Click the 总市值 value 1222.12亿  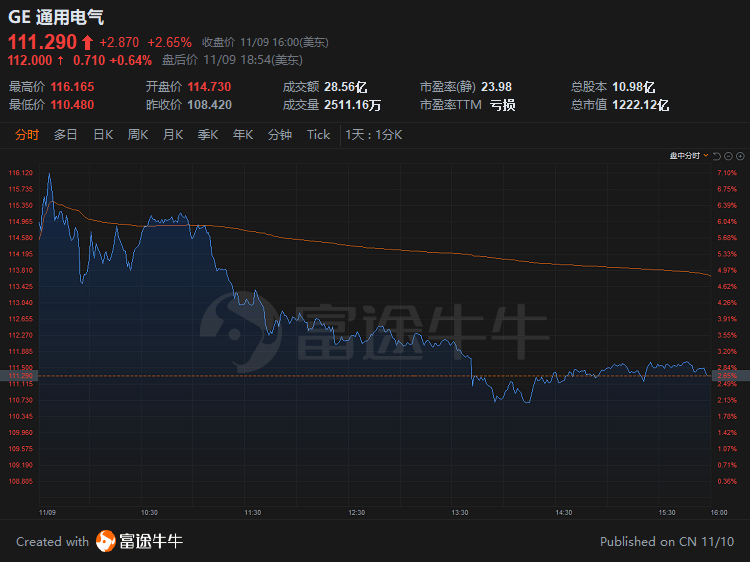click(x=640, y=105)
